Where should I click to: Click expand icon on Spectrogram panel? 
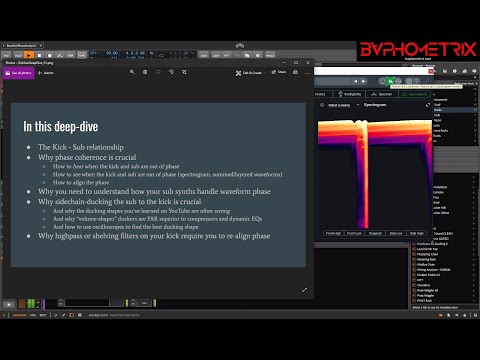pyautogui.click(x=428, y=105)
